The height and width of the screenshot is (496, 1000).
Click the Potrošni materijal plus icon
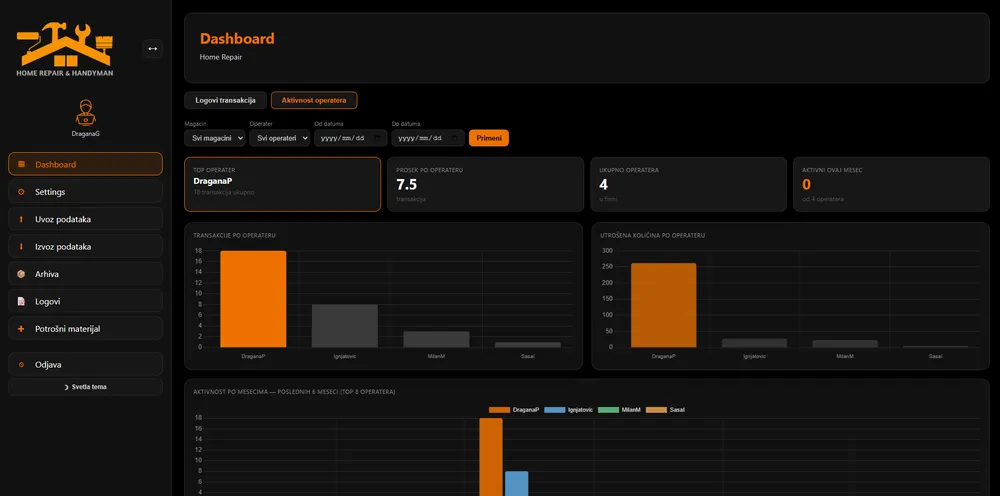(21, 329)
